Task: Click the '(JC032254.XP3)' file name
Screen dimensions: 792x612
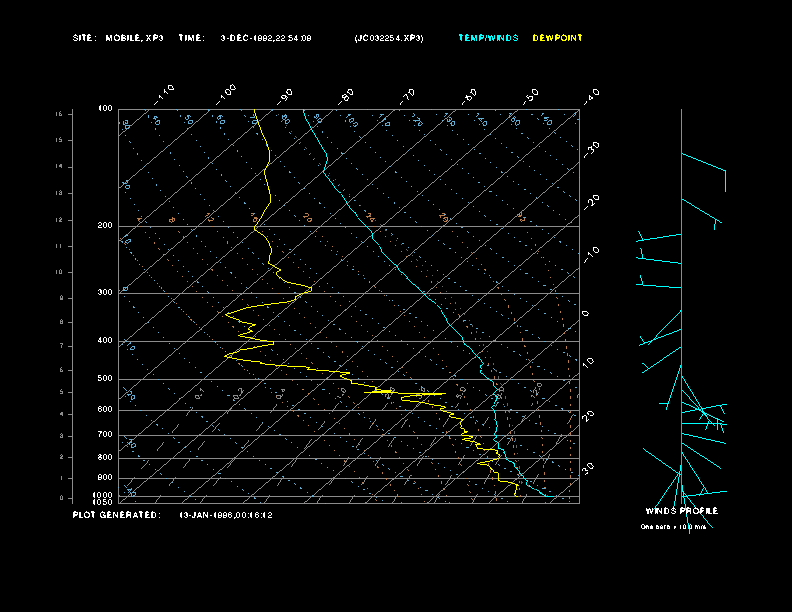Action: click(389, 38)
